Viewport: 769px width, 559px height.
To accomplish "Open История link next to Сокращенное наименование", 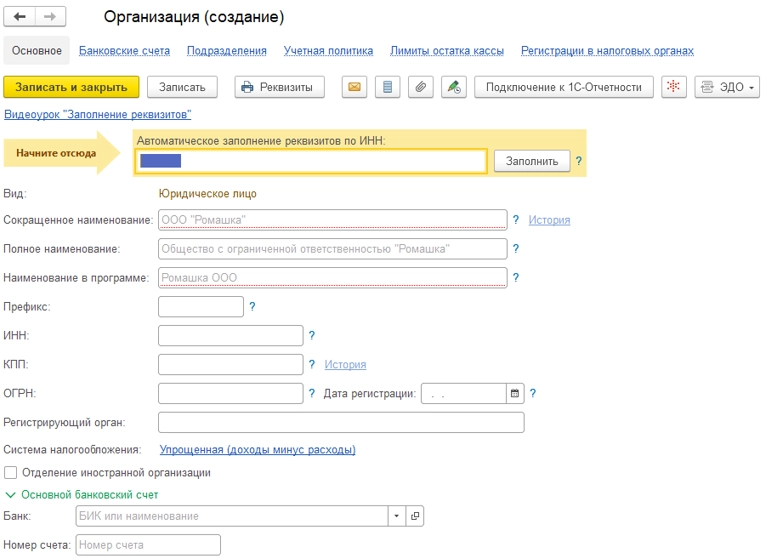I will (x=549, y=220).
